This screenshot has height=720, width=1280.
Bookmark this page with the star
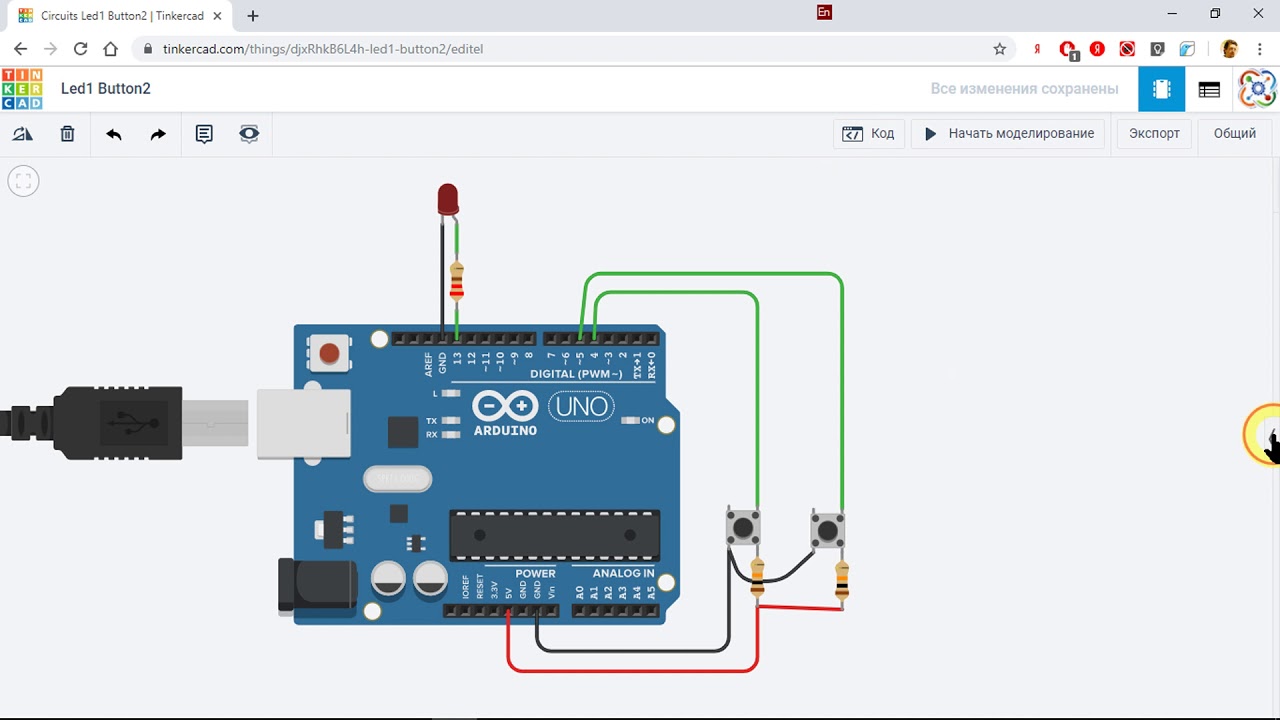[x=999, y=49]
